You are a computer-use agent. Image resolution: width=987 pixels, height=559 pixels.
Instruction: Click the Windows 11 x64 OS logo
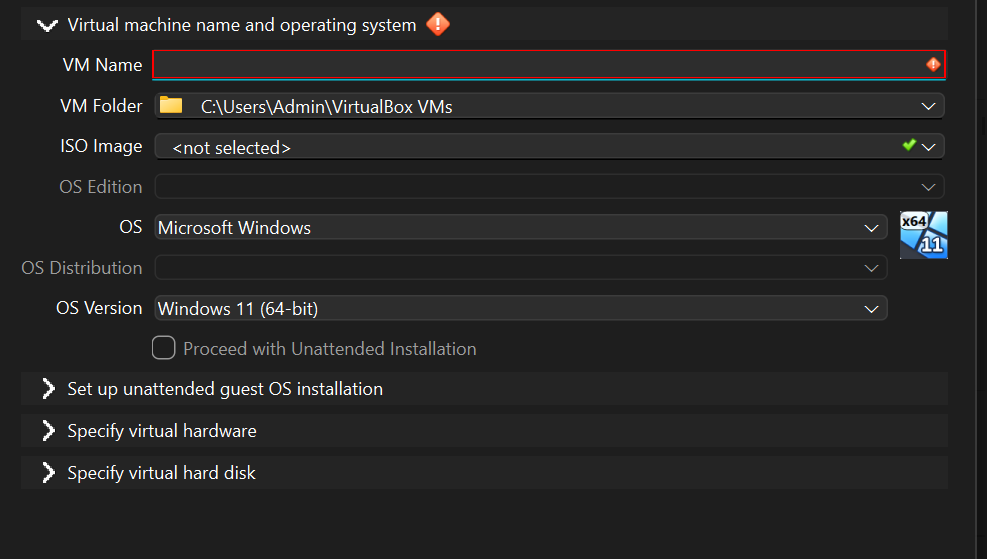tap(923, 235)
